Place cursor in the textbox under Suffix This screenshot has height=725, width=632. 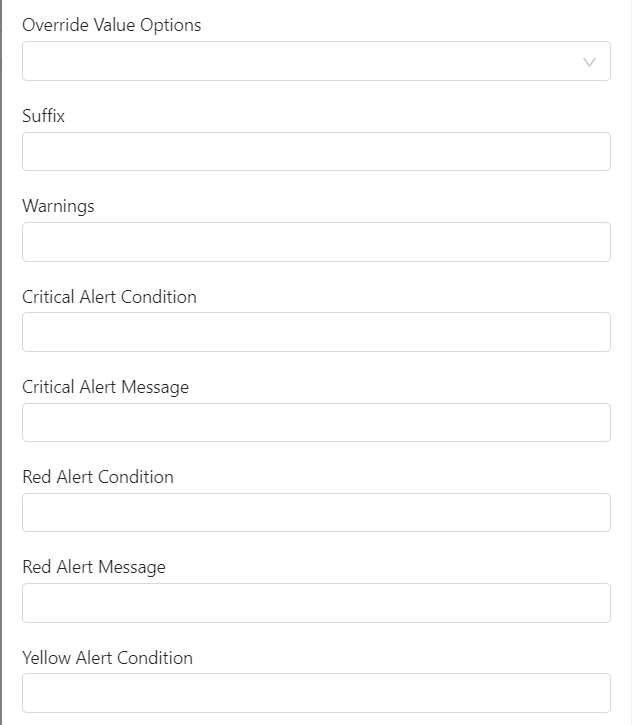pyautogui.click(x=316, y=152)
